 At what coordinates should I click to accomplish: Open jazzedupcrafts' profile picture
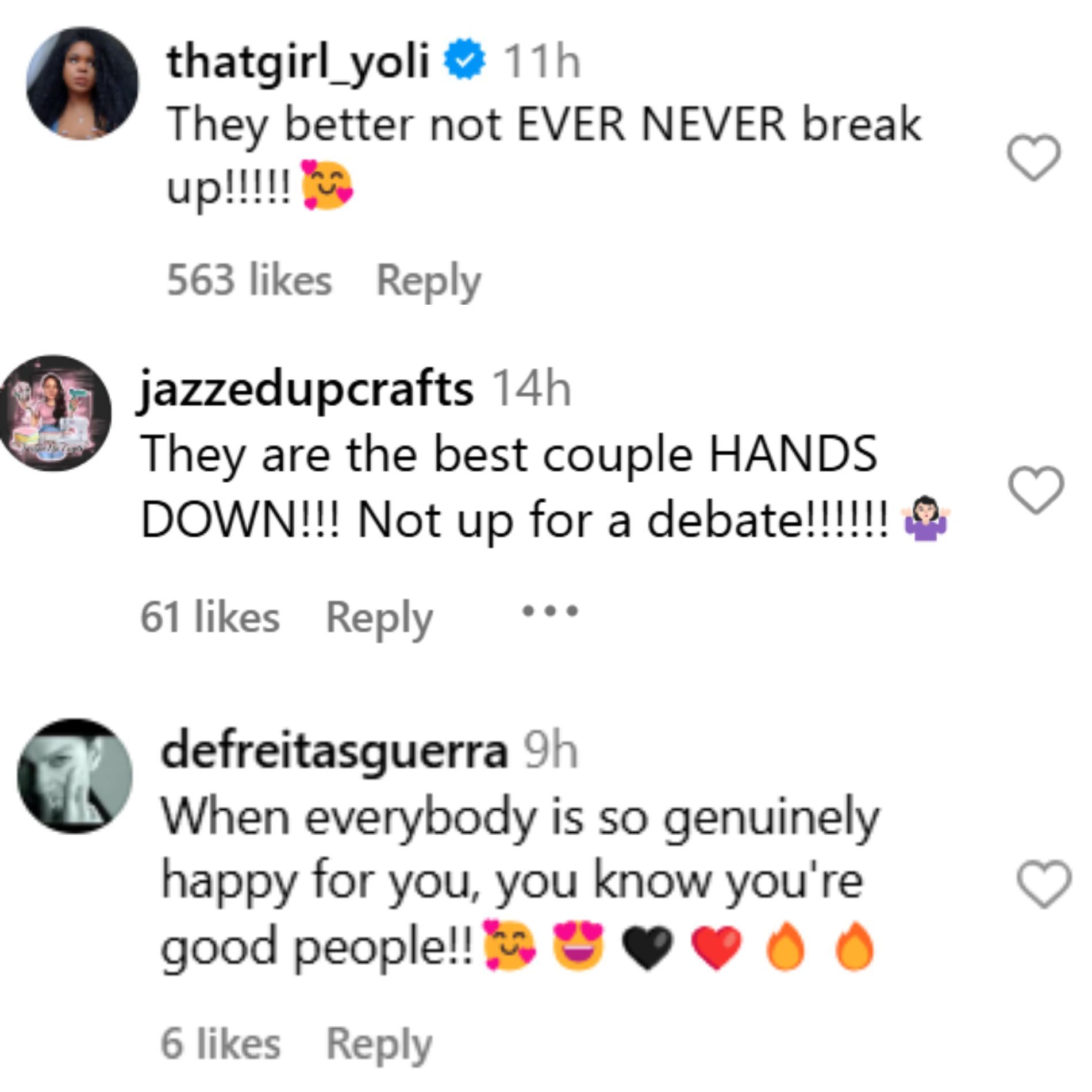(56, 413)
